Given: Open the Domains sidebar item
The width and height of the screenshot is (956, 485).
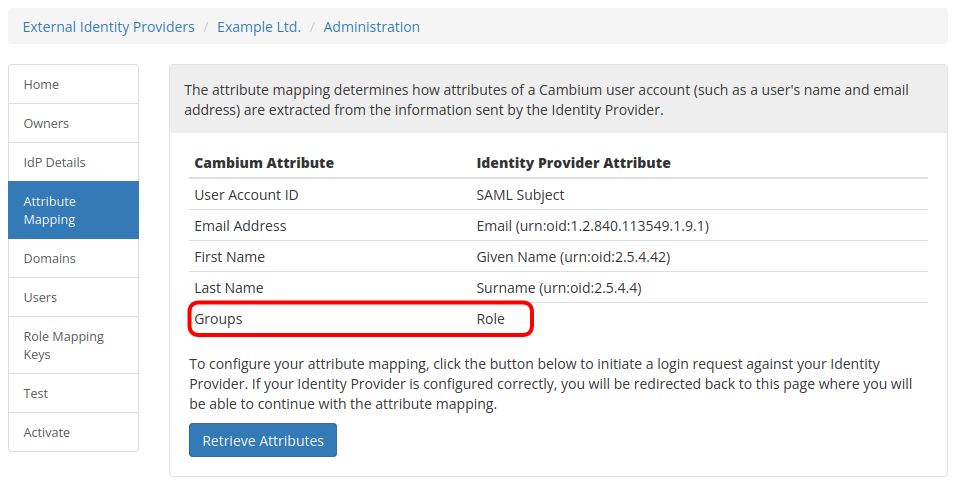Looking at the screenshot, I should click(73, 258).
